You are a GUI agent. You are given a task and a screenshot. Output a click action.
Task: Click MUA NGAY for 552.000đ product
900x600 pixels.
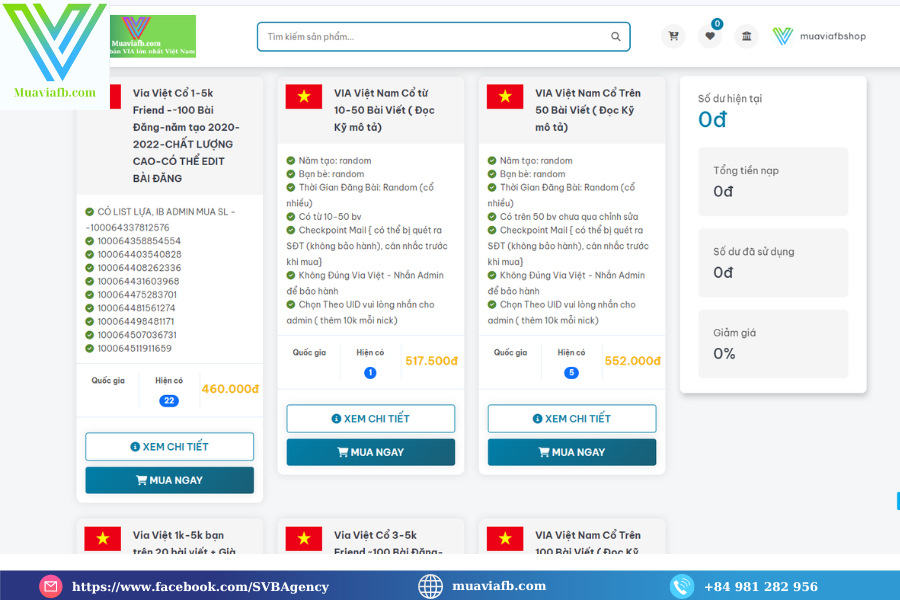click(x=572, y=452)
